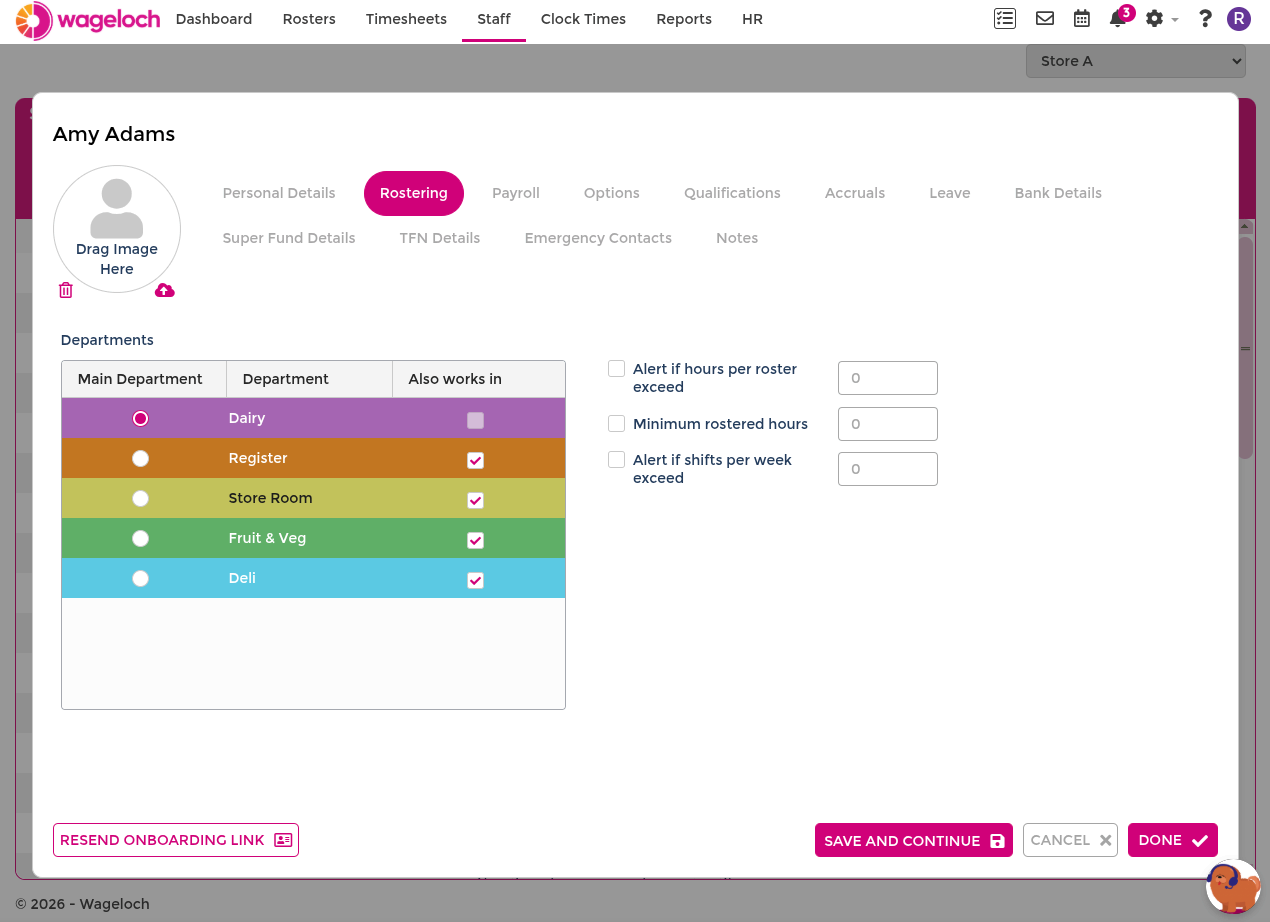Open the Leave tab

coord(950,193)
